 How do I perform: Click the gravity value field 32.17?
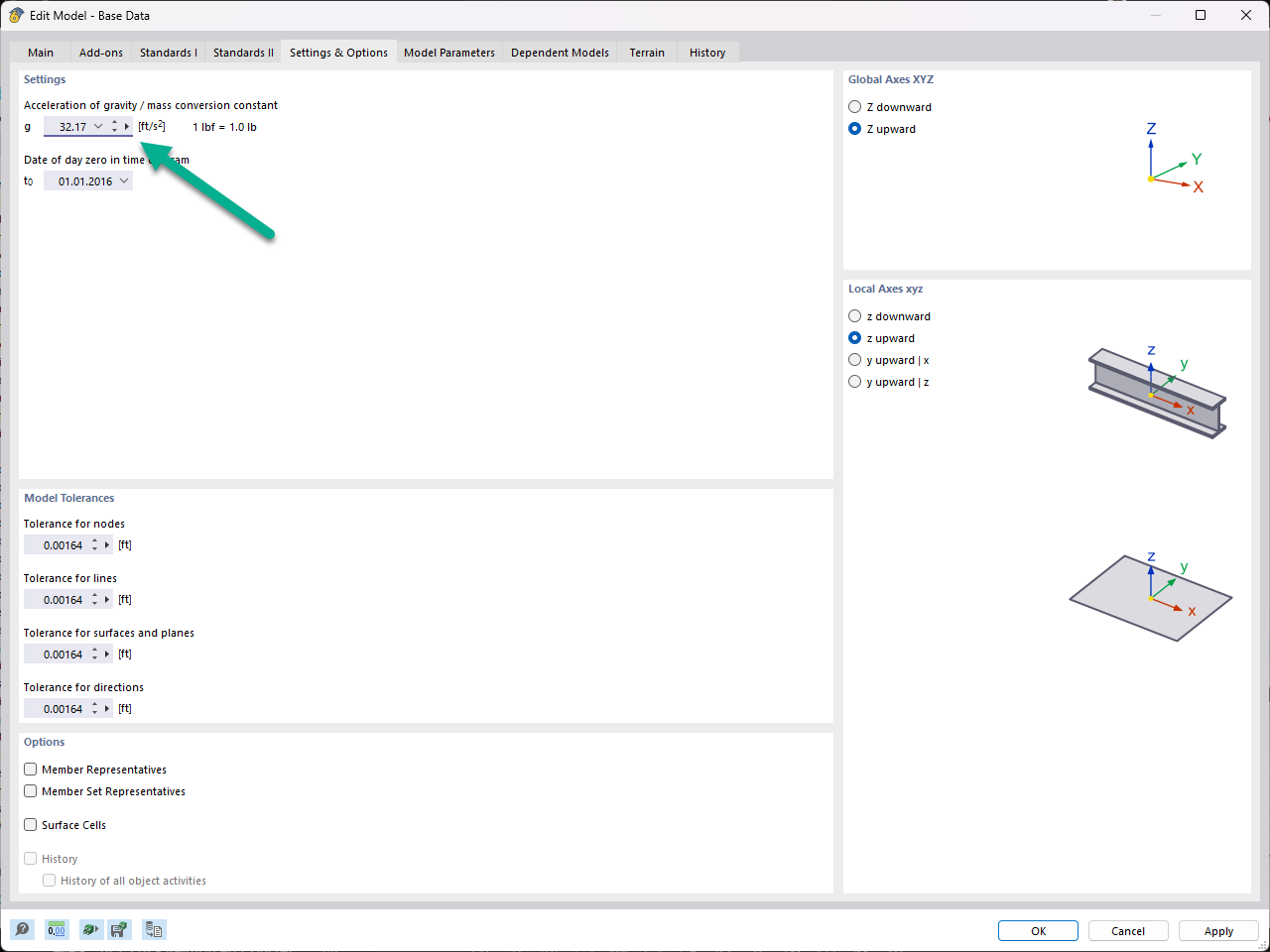pos(67,127)
